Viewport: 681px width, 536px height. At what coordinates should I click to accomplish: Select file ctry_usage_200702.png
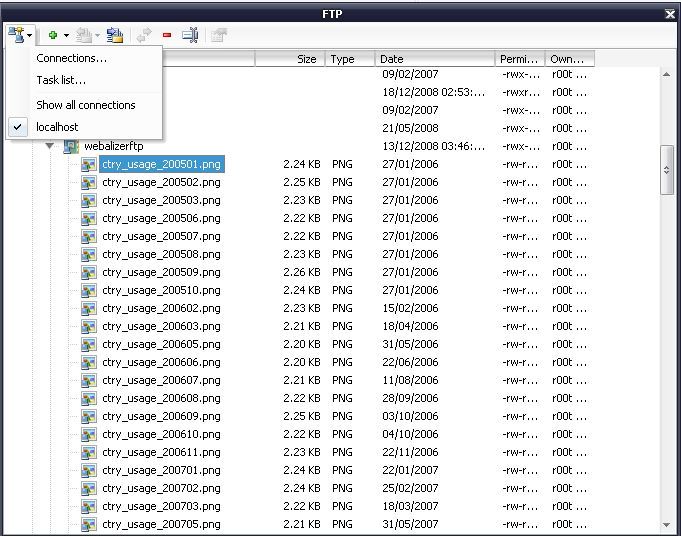tap(161, 489)
